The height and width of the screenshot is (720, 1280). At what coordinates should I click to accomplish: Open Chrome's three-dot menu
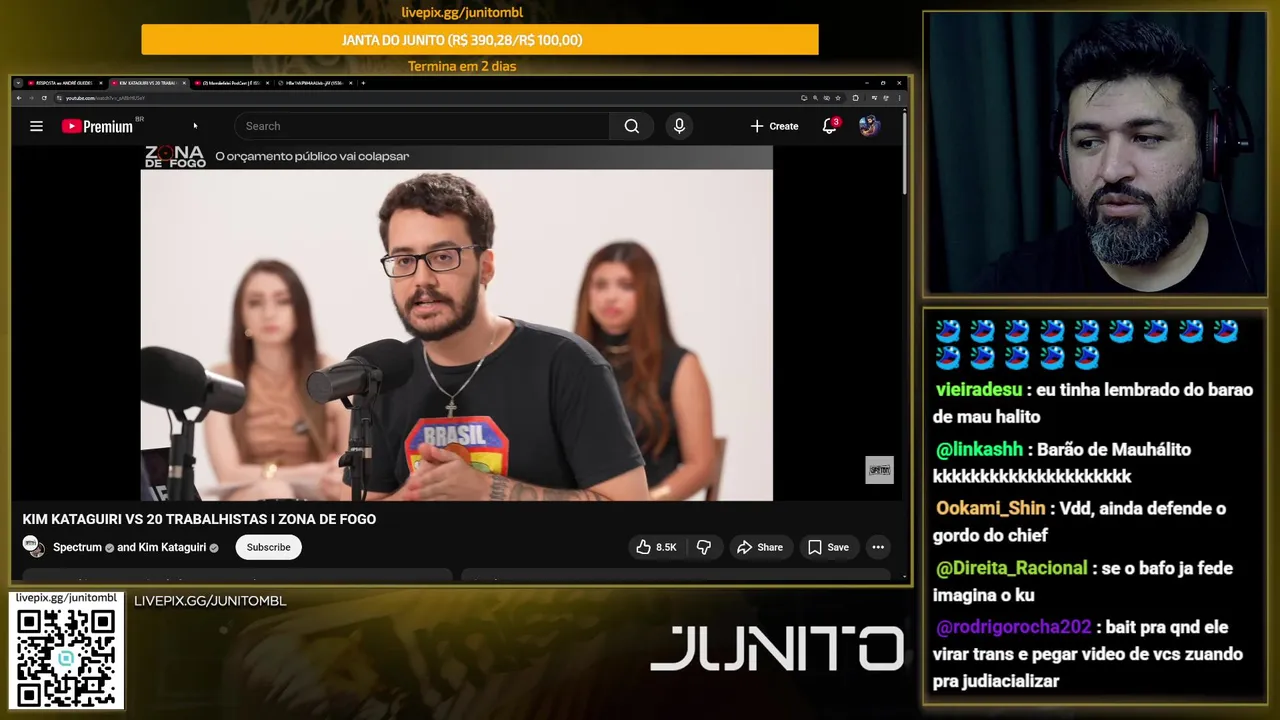click(899, 98)
